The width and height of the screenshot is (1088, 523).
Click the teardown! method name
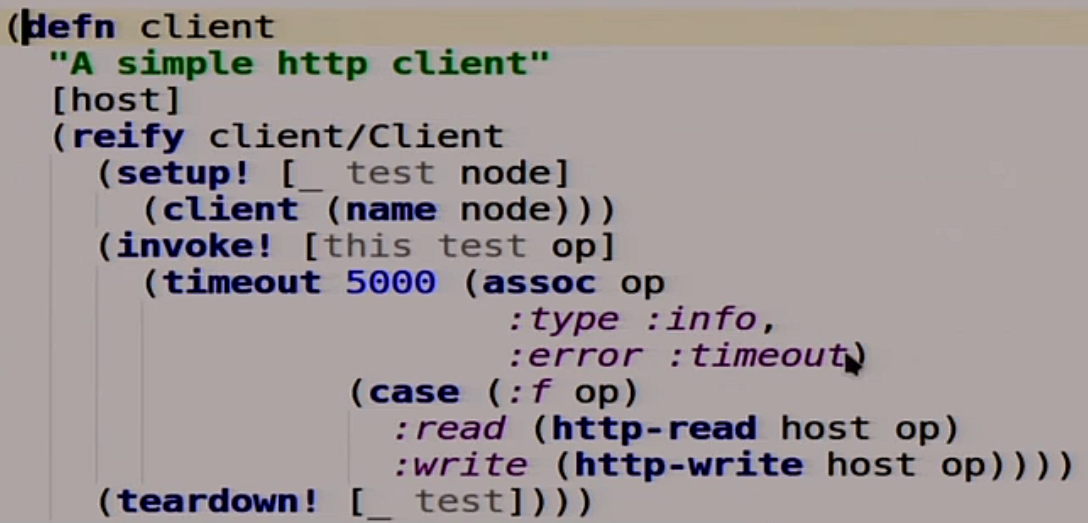click(217, 502)
